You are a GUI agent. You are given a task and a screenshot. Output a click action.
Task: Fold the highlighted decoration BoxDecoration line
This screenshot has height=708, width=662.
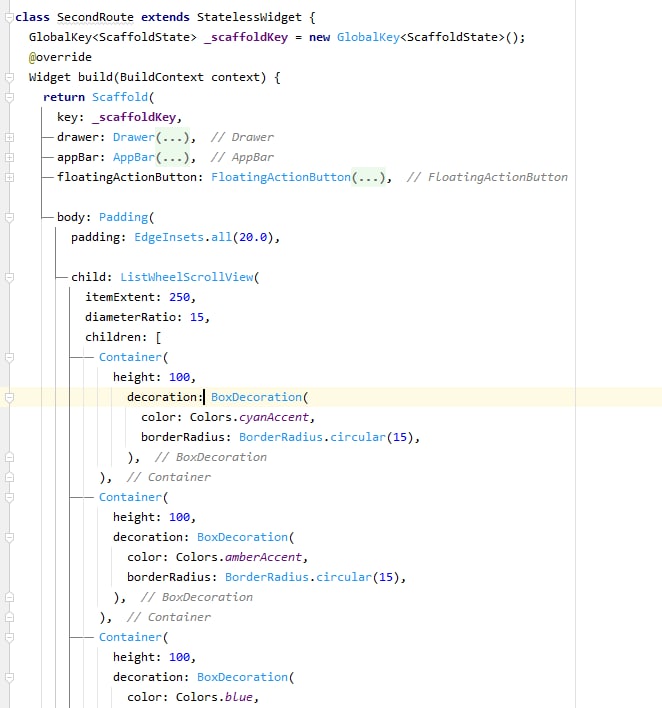tap(9, 398)
